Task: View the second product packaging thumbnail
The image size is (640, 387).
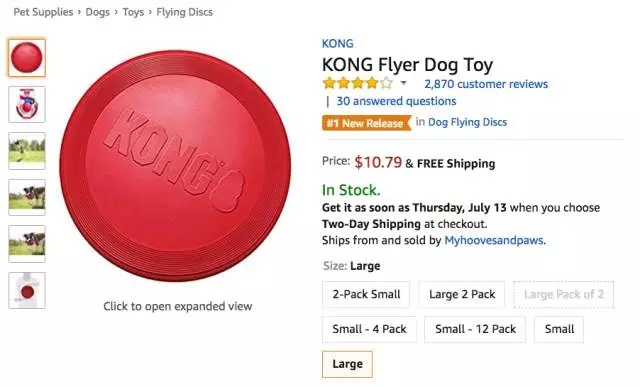Action: [27, 105]
